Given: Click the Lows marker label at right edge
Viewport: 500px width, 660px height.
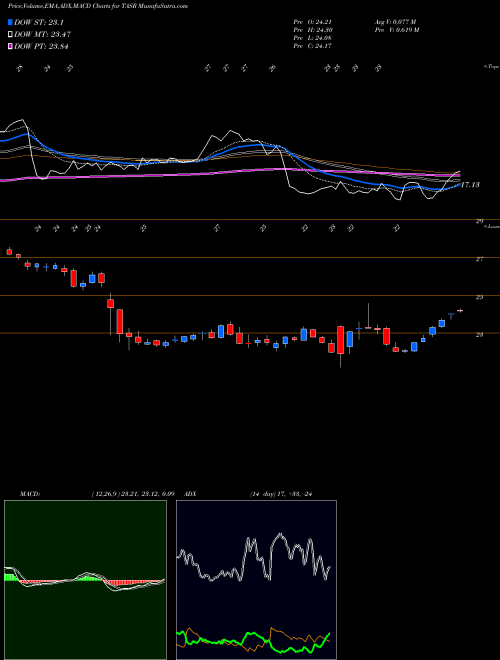Looking at the screenshot, I should [x=492, y=226].
